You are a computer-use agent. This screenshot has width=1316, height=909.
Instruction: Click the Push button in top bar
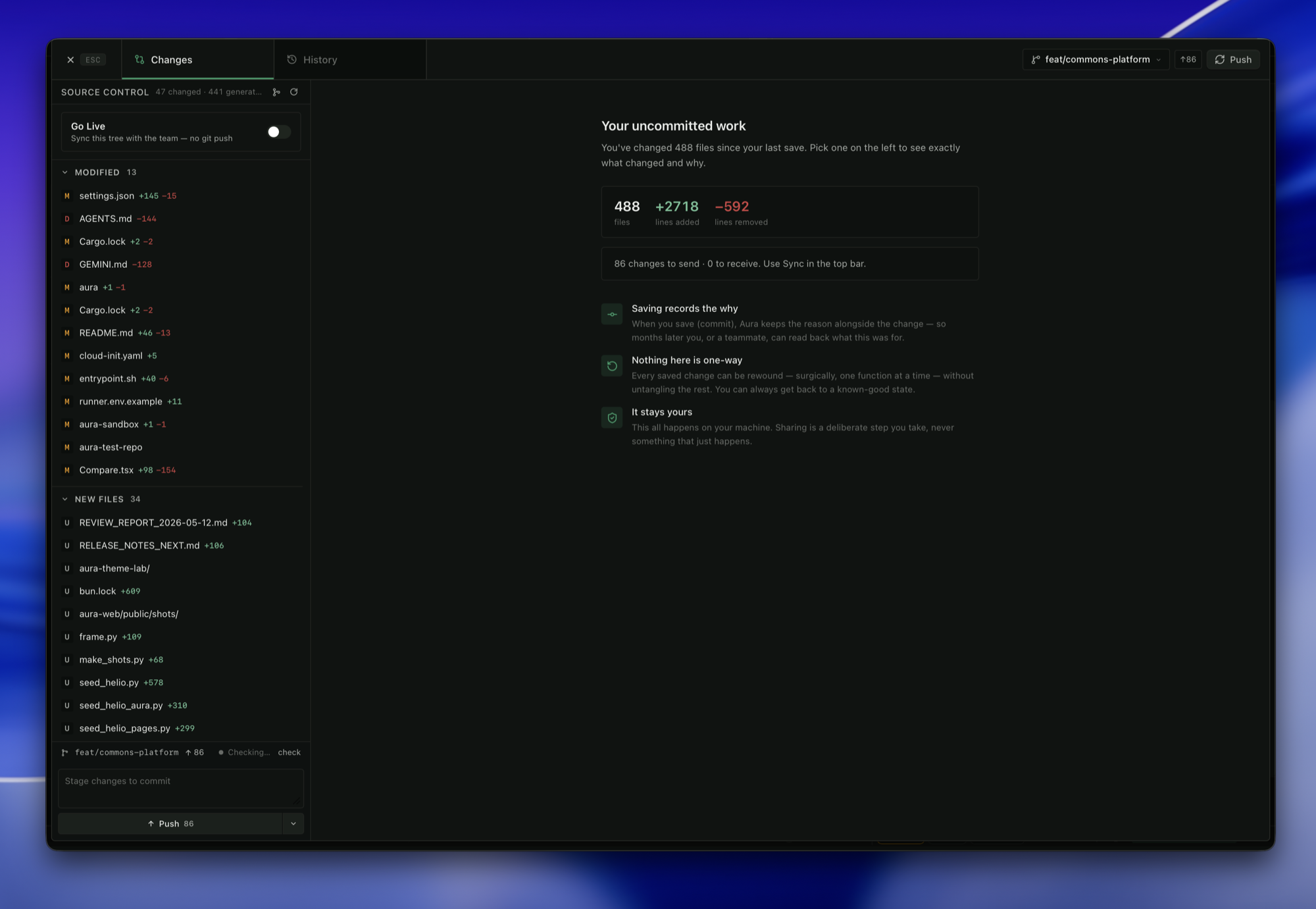pos(1233,60)
